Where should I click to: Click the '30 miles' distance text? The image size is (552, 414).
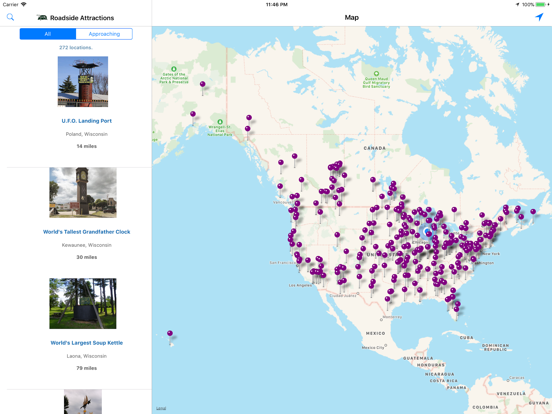(87, 257)
